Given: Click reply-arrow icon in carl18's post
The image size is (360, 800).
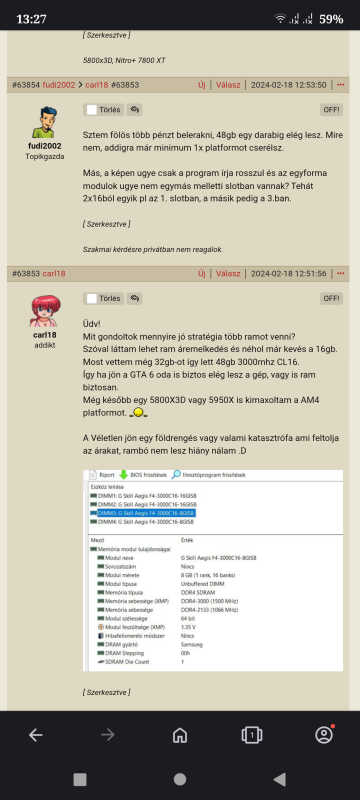Looking at the screenshot, I should 135,298.
